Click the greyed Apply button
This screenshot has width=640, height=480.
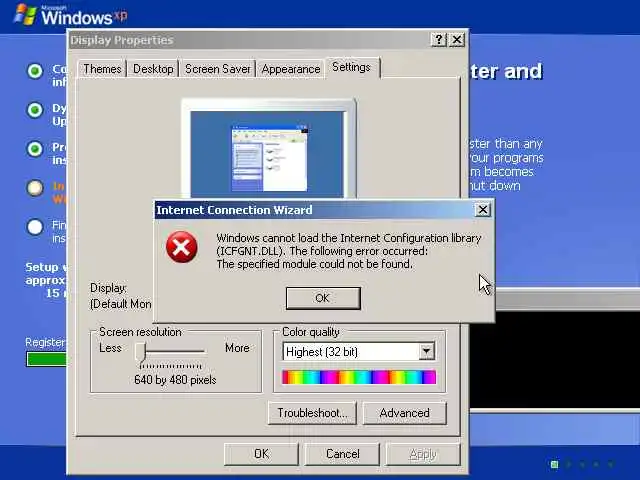pyautogui.click(x=423, y=454)
